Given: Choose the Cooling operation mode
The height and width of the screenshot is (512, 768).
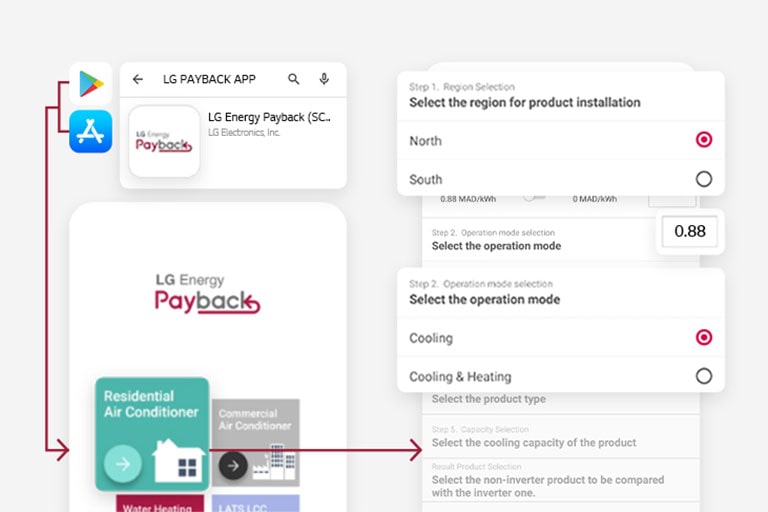Looking at the screenshot, I should 703,338.
